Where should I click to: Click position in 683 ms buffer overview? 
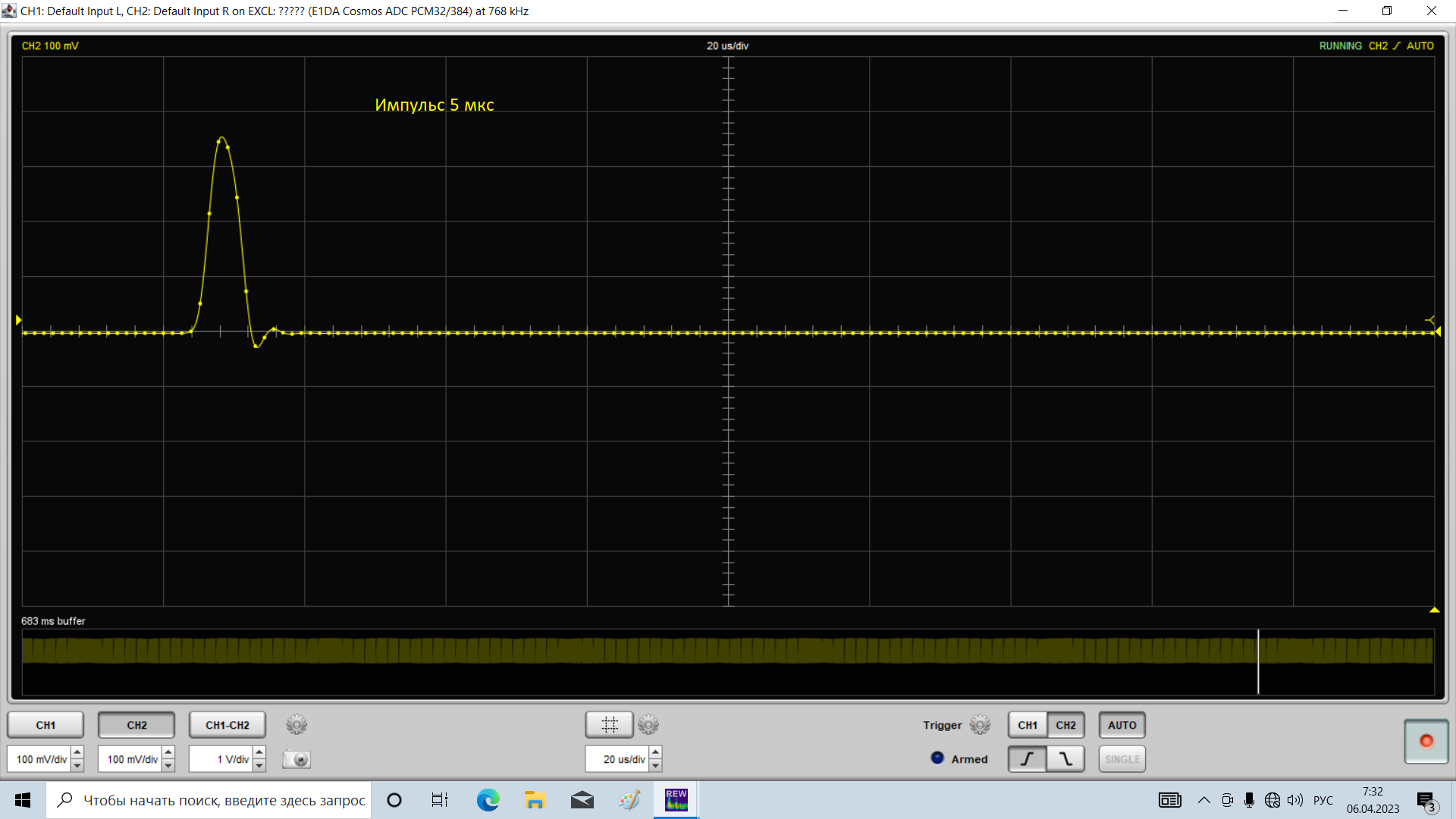click(728, 661)
